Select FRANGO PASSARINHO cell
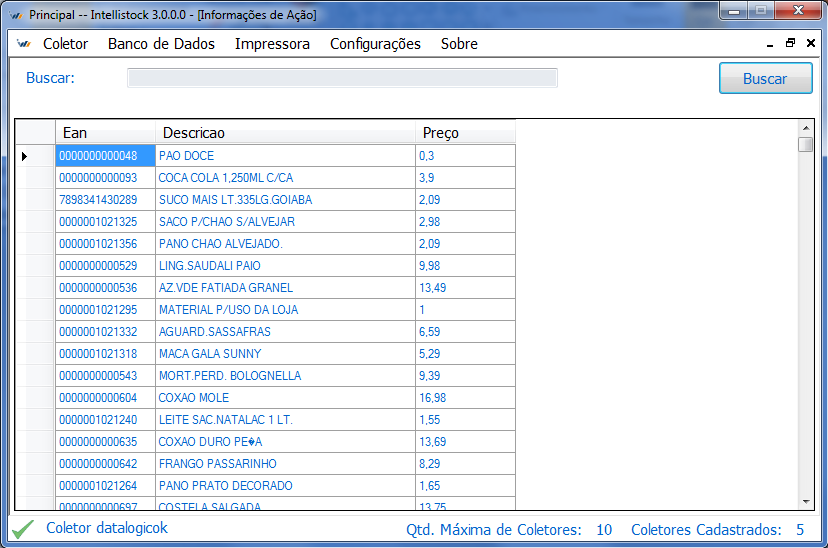828x548 pixels. [x=286, y=464]
